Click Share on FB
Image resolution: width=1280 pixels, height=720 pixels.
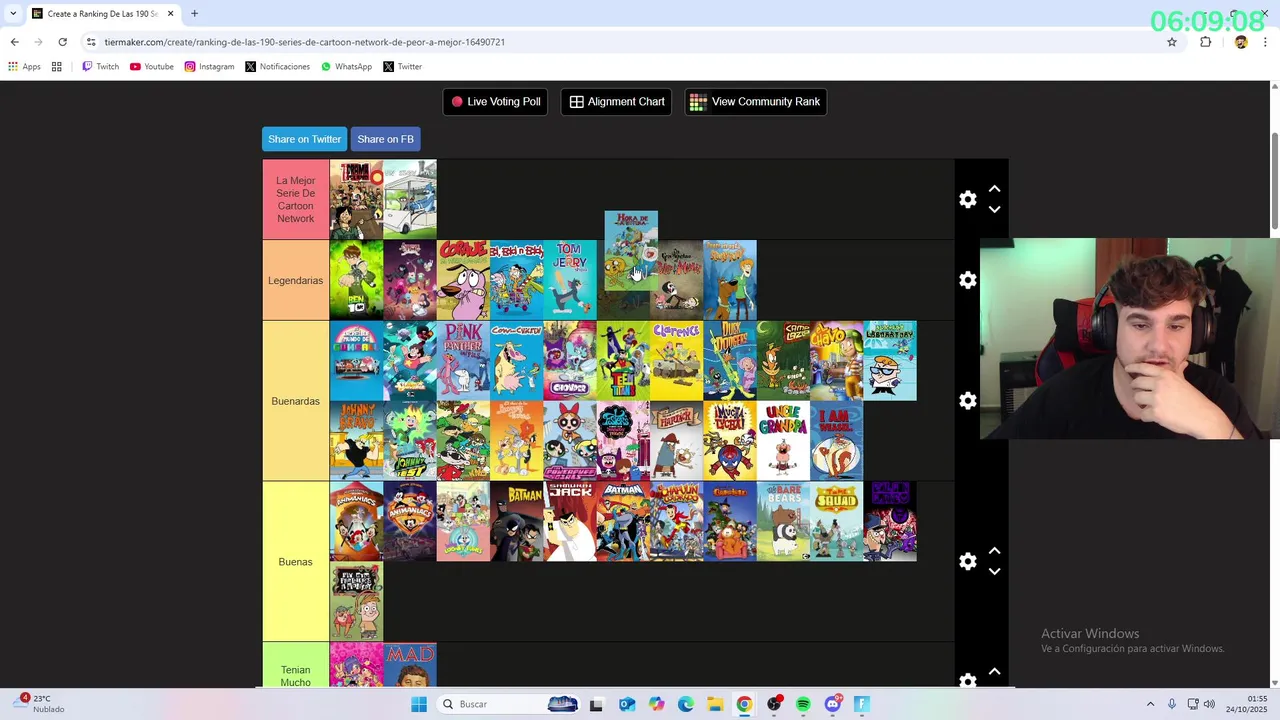point(385,139)
